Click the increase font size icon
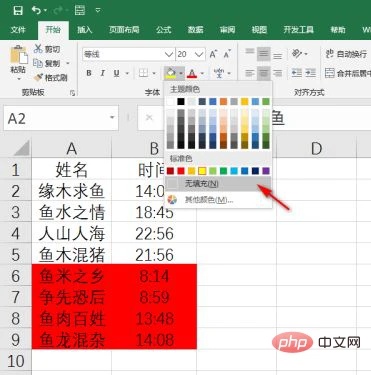The width and height of the screenshot is (371, 375). (213, 54)
